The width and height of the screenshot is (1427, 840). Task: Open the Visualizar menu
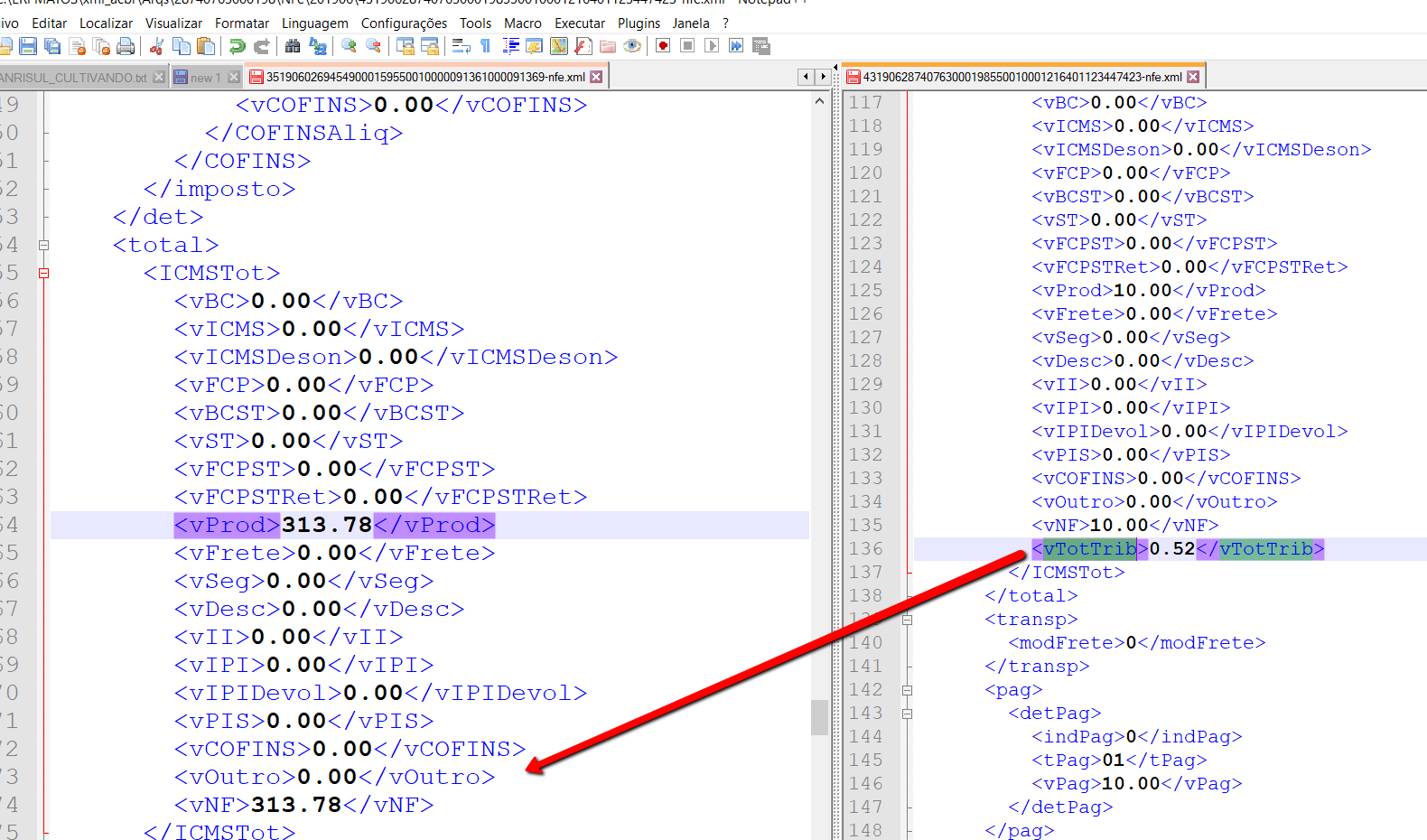173,23
